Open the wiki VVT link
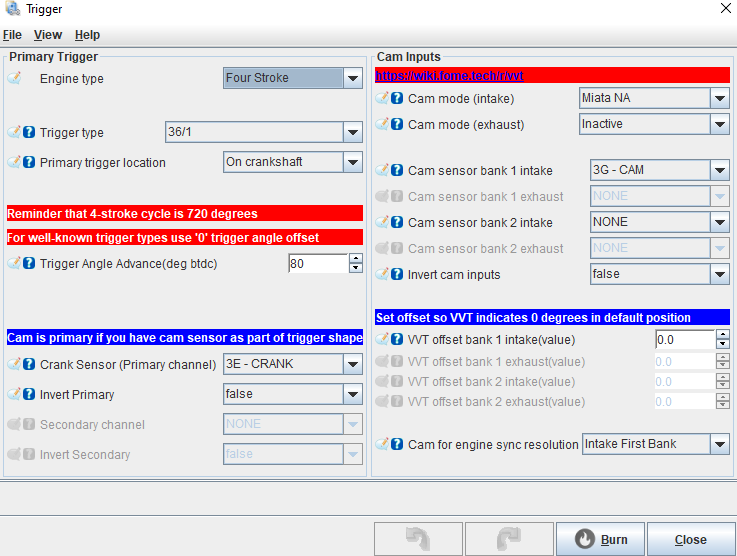This screenshot has width=737, height=556. (x=449, y=75)
